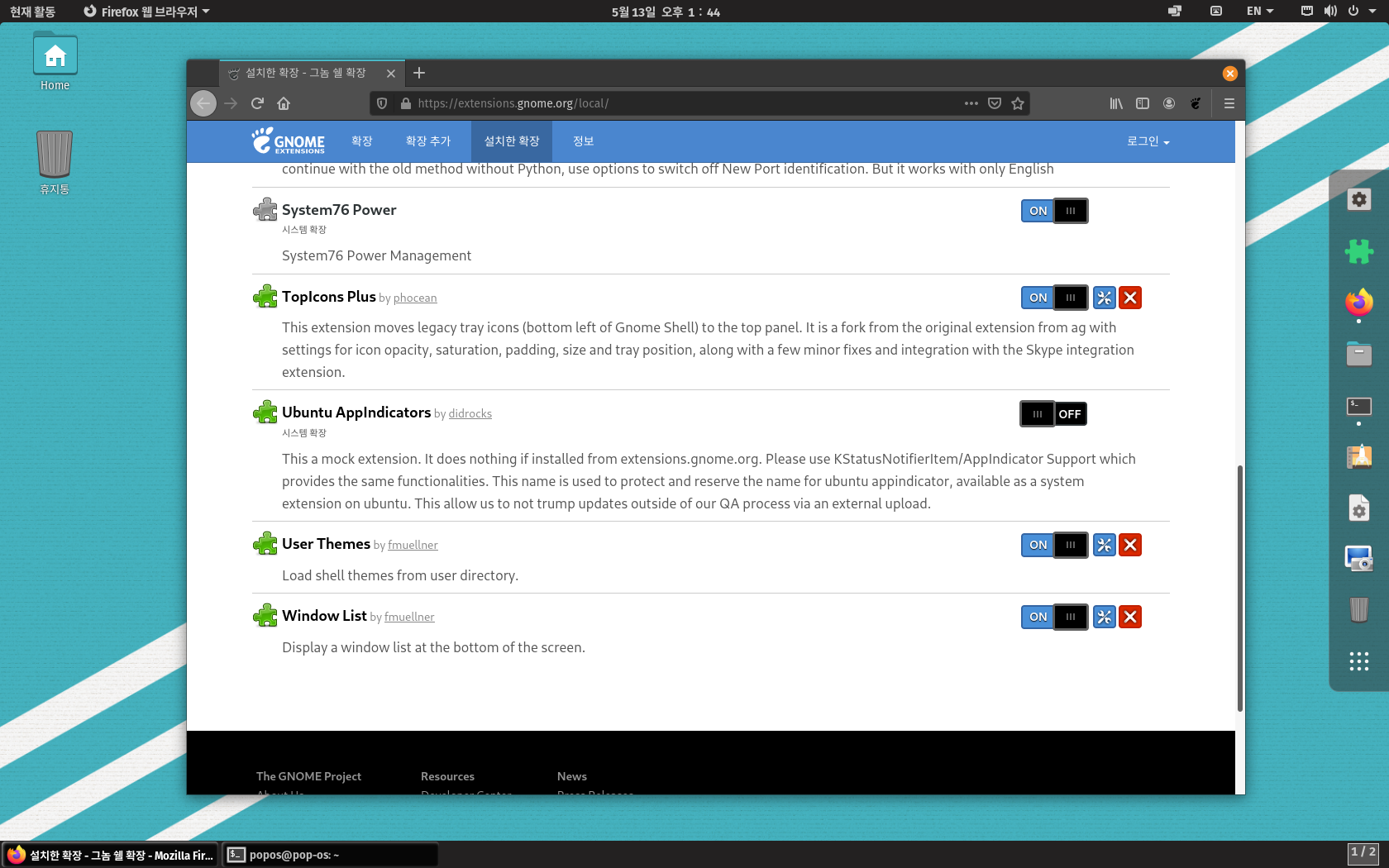Go to the 확장 추가 tab
Viewport: 1389px width, 868px height.
coord(428,141)
